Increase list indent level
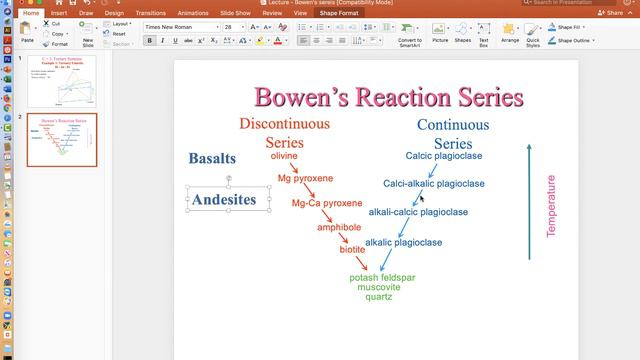This screenshot has width=640, height=360. click(x=352, y=27)
